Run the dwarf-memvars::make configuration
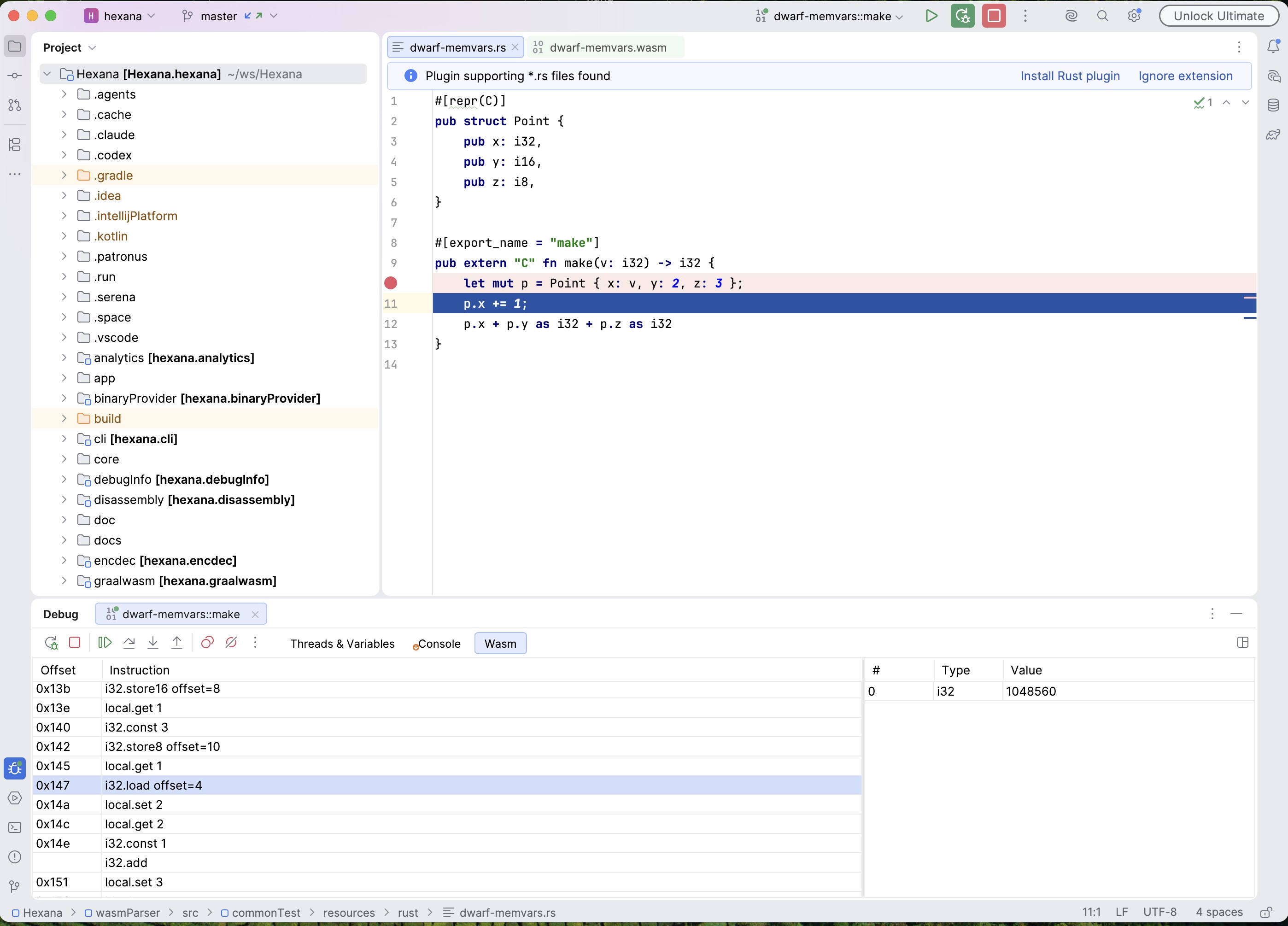Image resolution: width=1288 pixels, height=926 pixels. 931,16
